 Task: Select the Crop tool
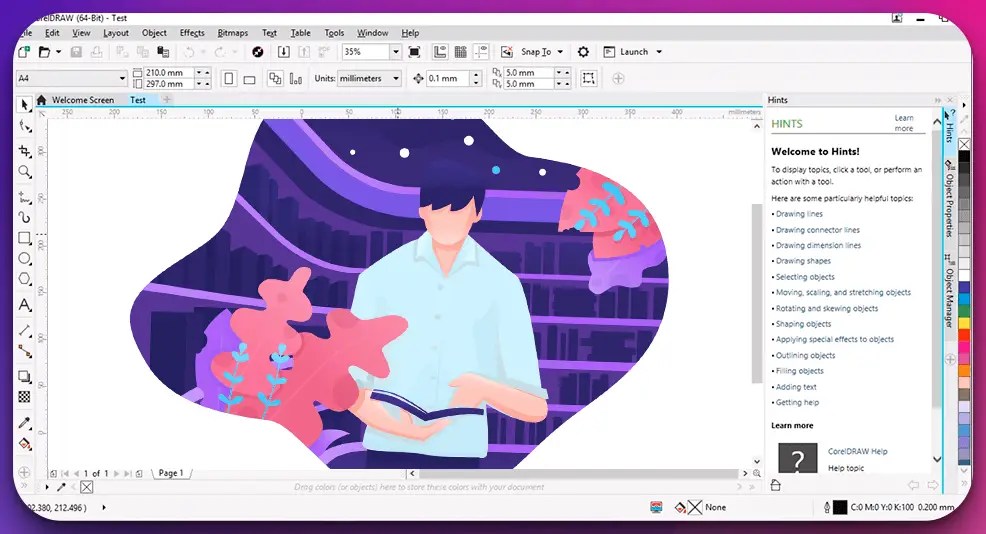click(25, 151)
